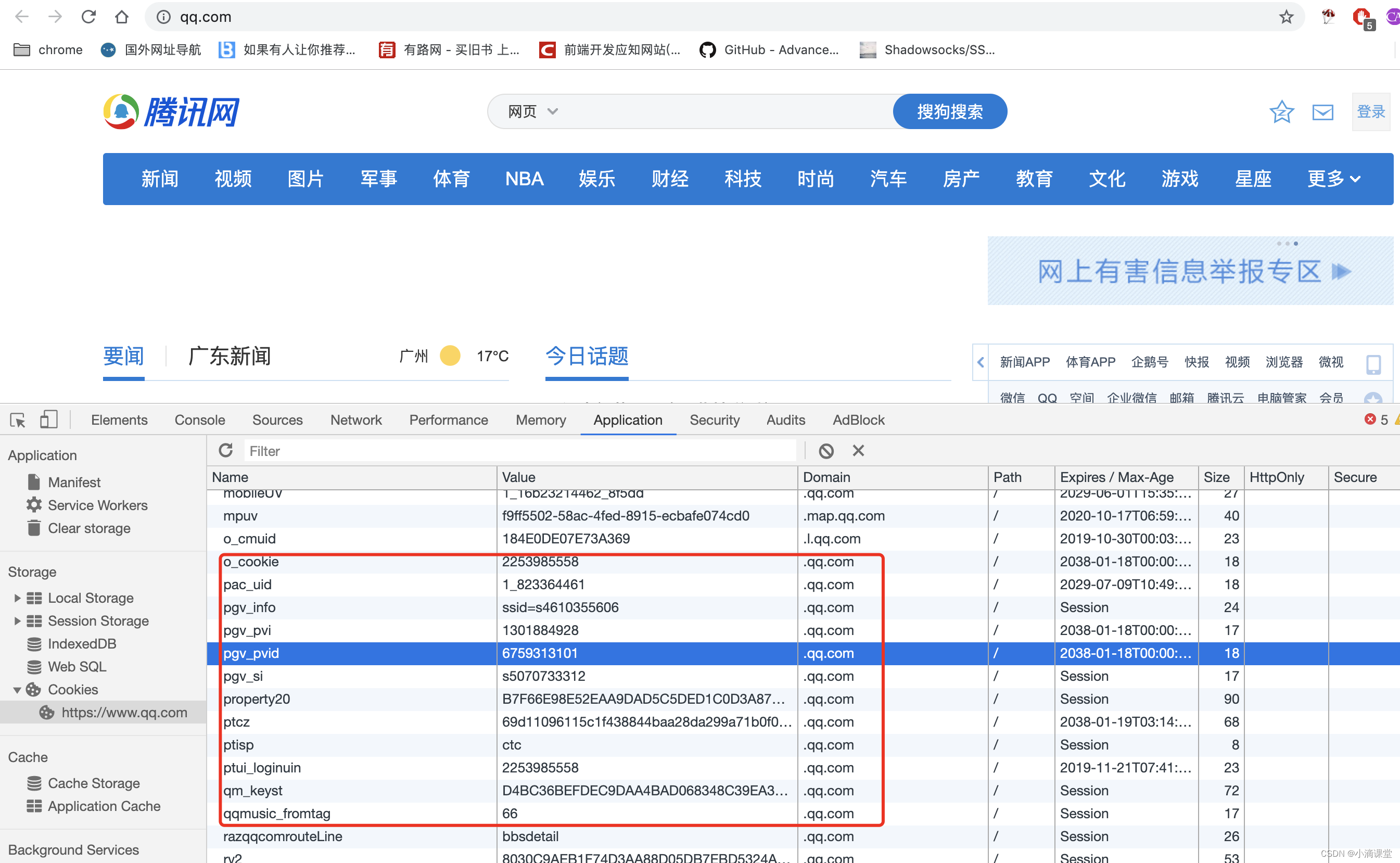Click the site info icon beside qq.com
Viewport: 1400px width, 863px height.
click(163, 17)
